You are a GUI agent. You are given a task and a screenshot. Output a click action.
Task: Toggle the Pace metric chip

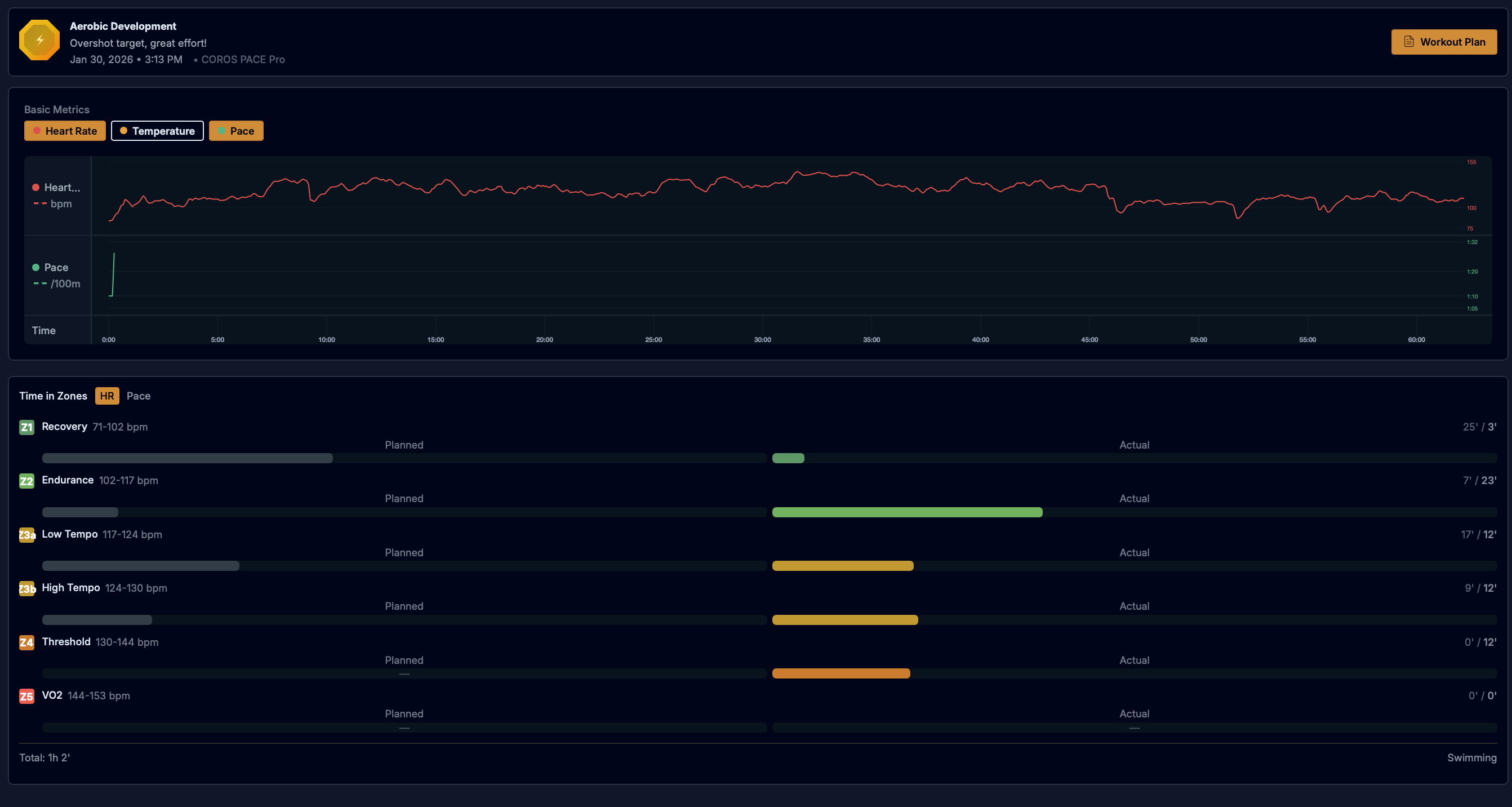click(236, 131)
